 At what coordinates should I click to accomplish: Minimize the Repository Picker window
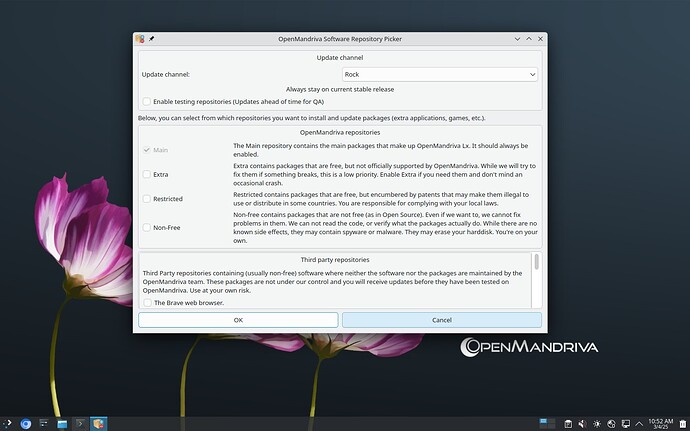[518, 39]
